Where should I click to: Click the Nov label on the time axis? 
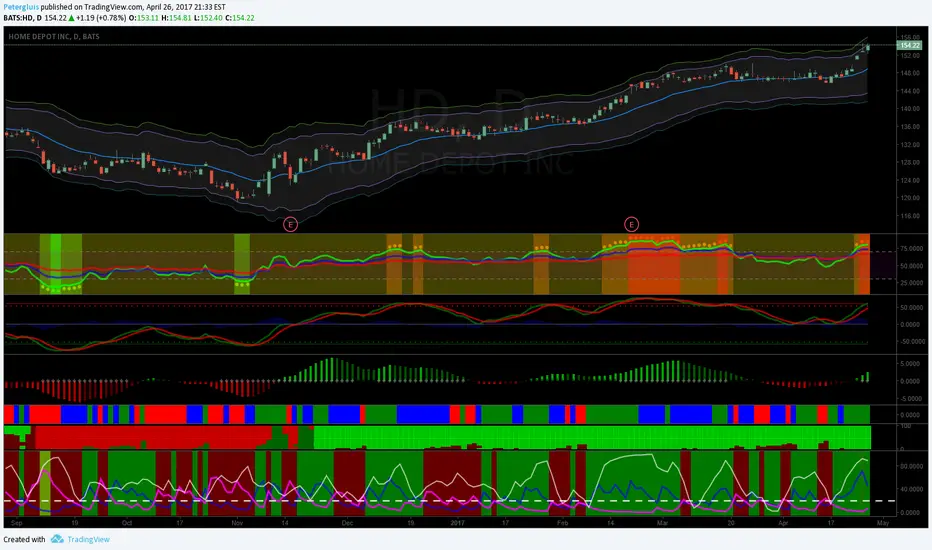[x=237, y=523]
